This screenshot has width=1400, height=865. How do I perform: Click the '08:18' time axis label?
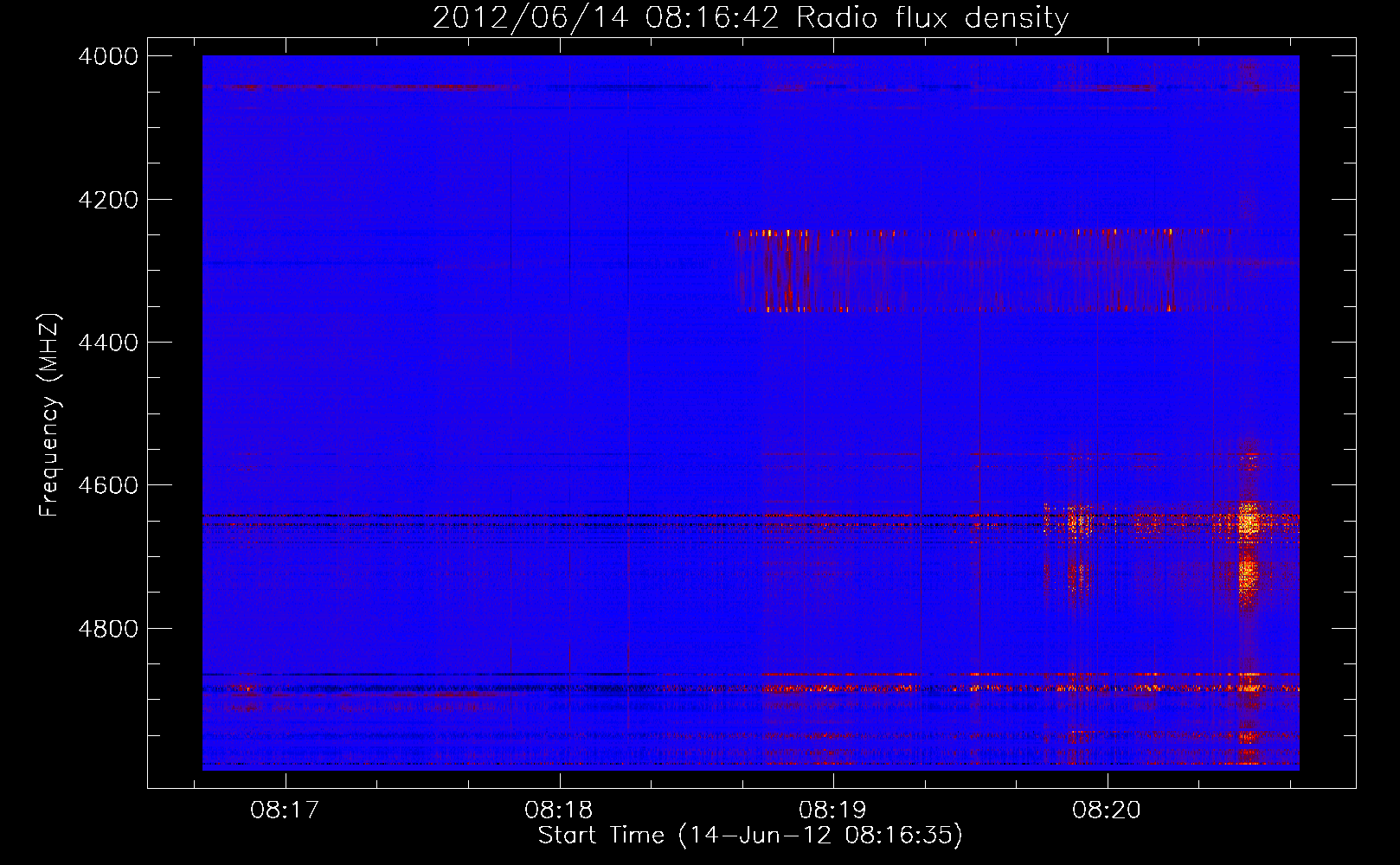click(559, 811)
